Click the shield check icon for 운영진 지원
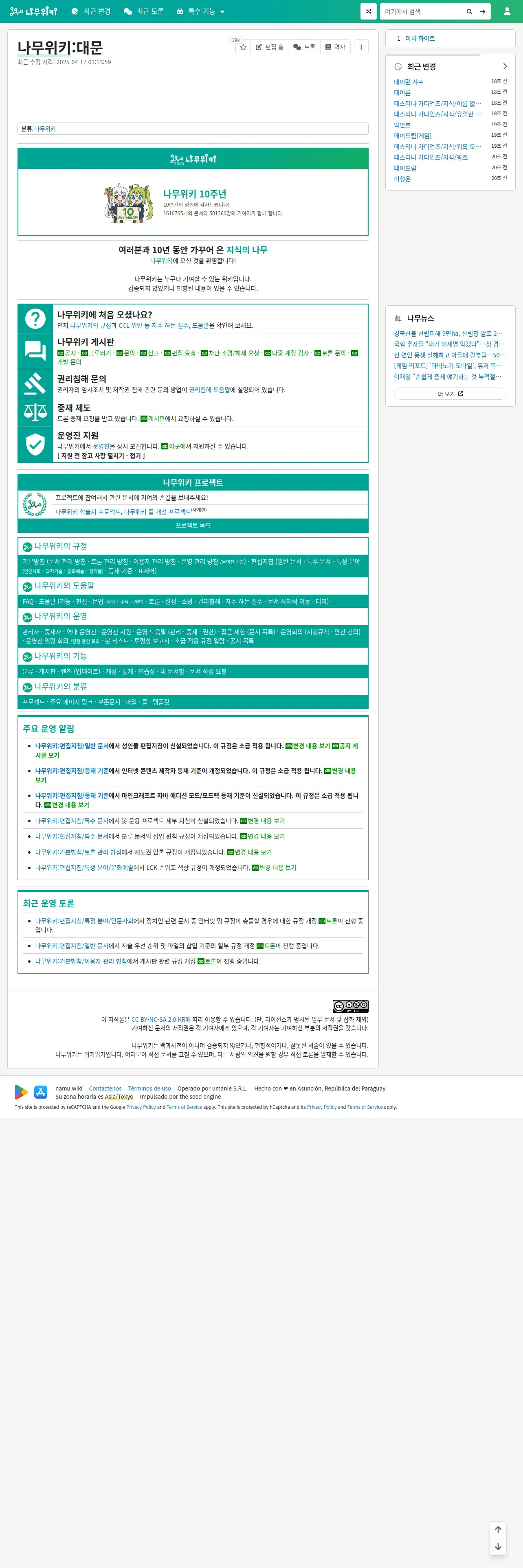Screen dimensions: 523x1568 point(35,445)
